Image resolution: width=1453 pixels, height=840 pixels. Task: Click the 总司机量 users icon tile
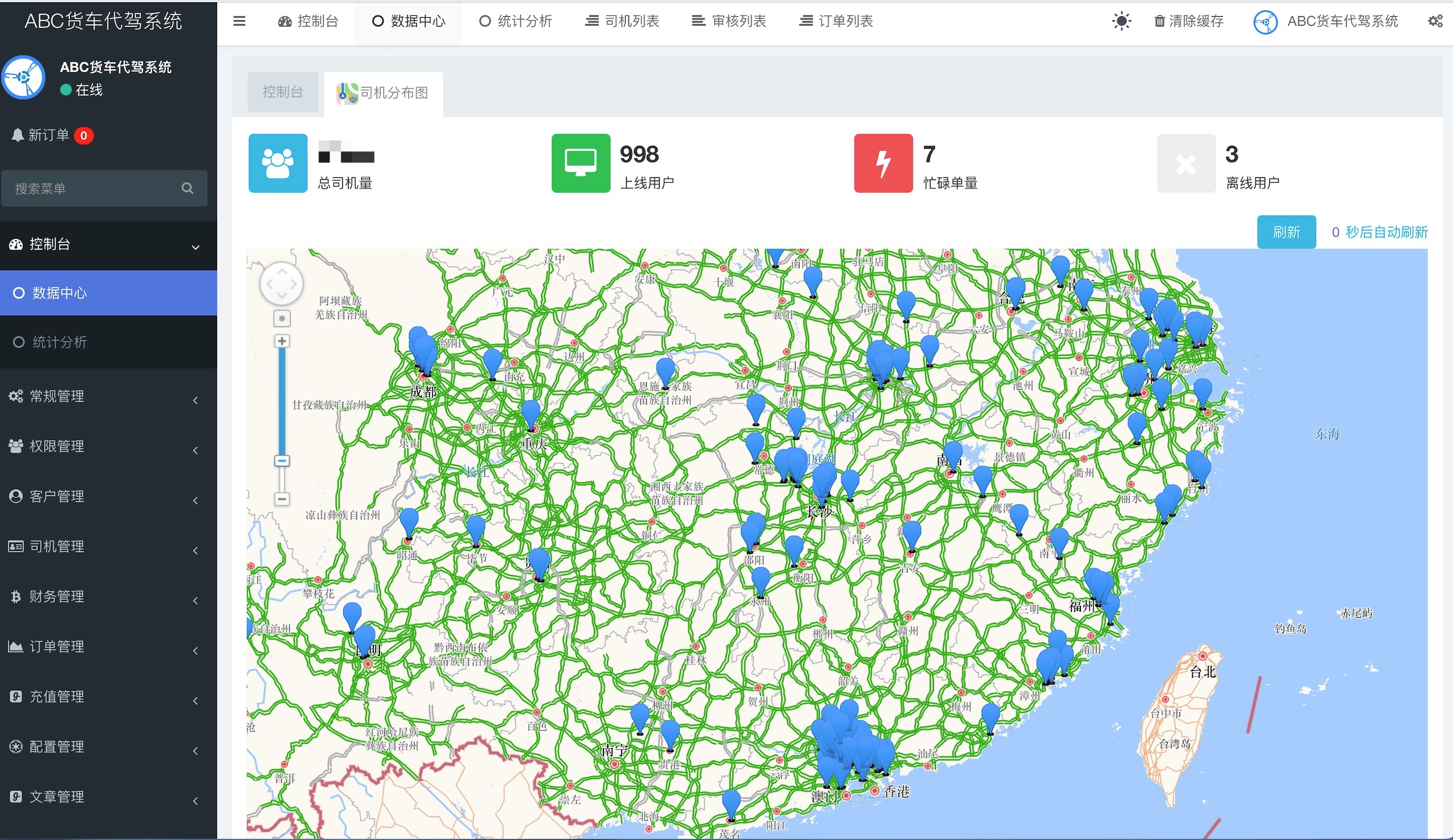point(278,164)
